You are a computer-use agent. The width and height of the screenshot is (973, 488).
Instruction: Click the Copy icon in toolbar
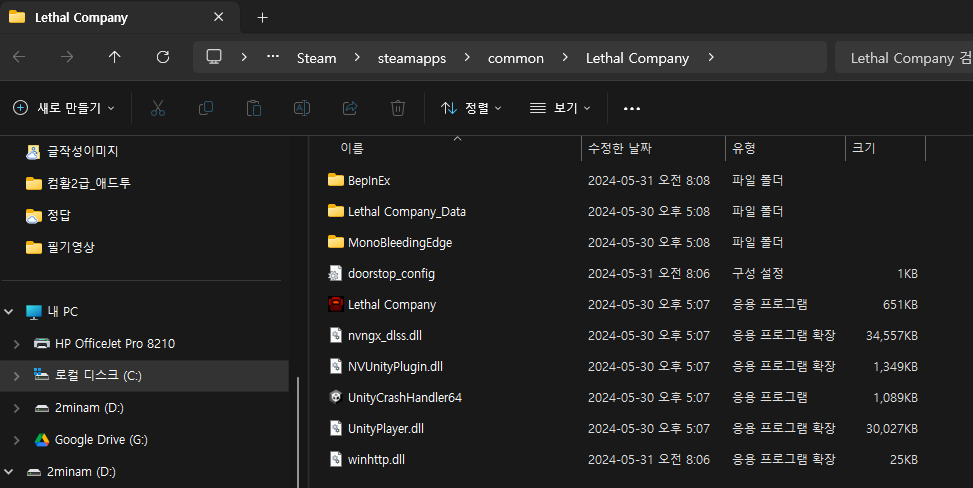tap(205, 108)
